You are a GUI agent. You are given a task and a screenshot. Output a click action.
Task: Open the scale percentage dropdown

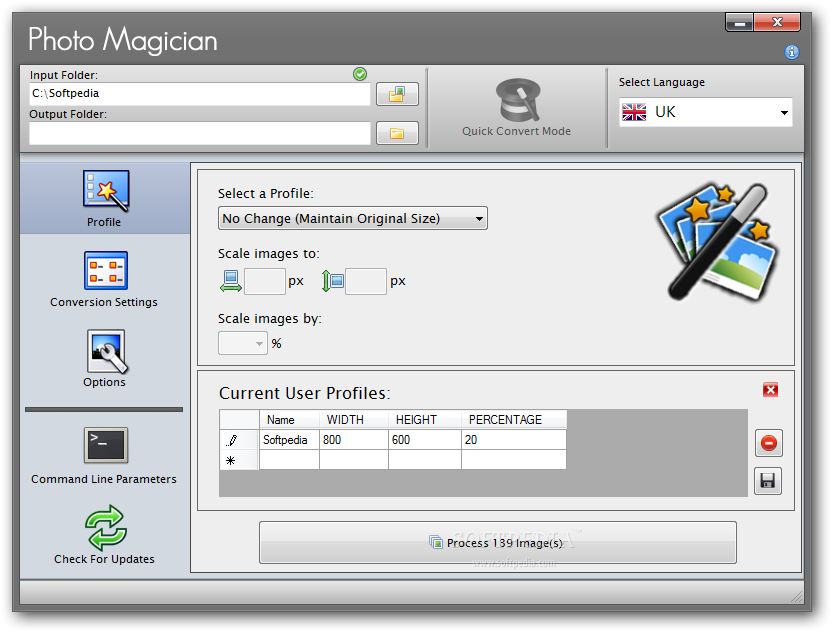click(x=242, y=343)
